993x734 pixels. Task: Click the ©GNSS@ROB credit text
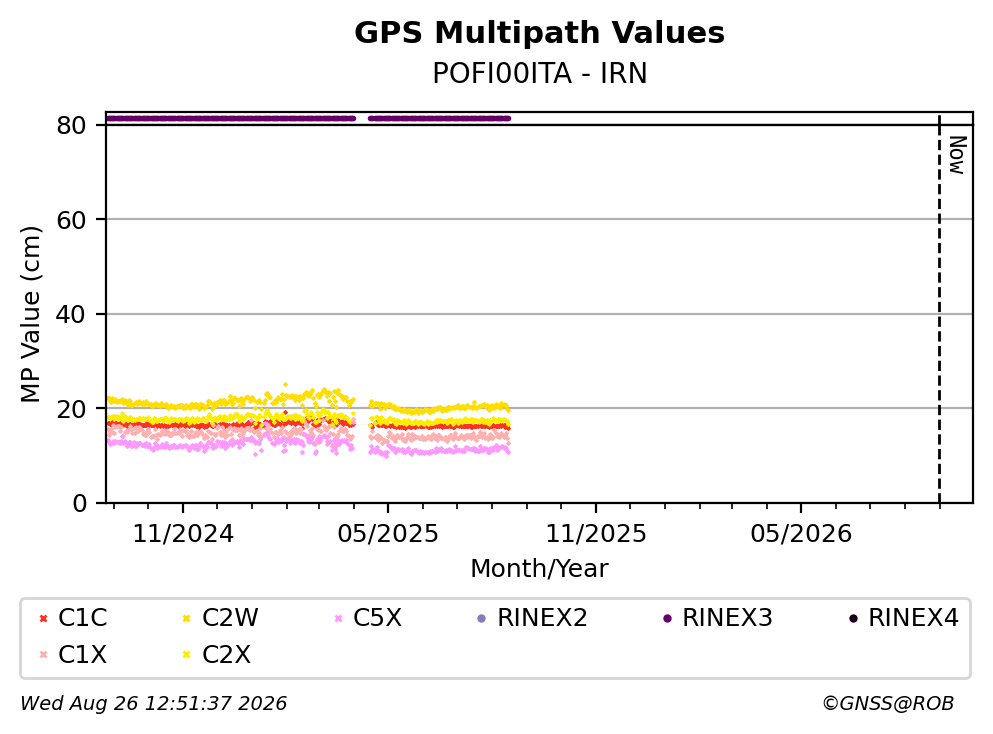click(x=888, y=704)
